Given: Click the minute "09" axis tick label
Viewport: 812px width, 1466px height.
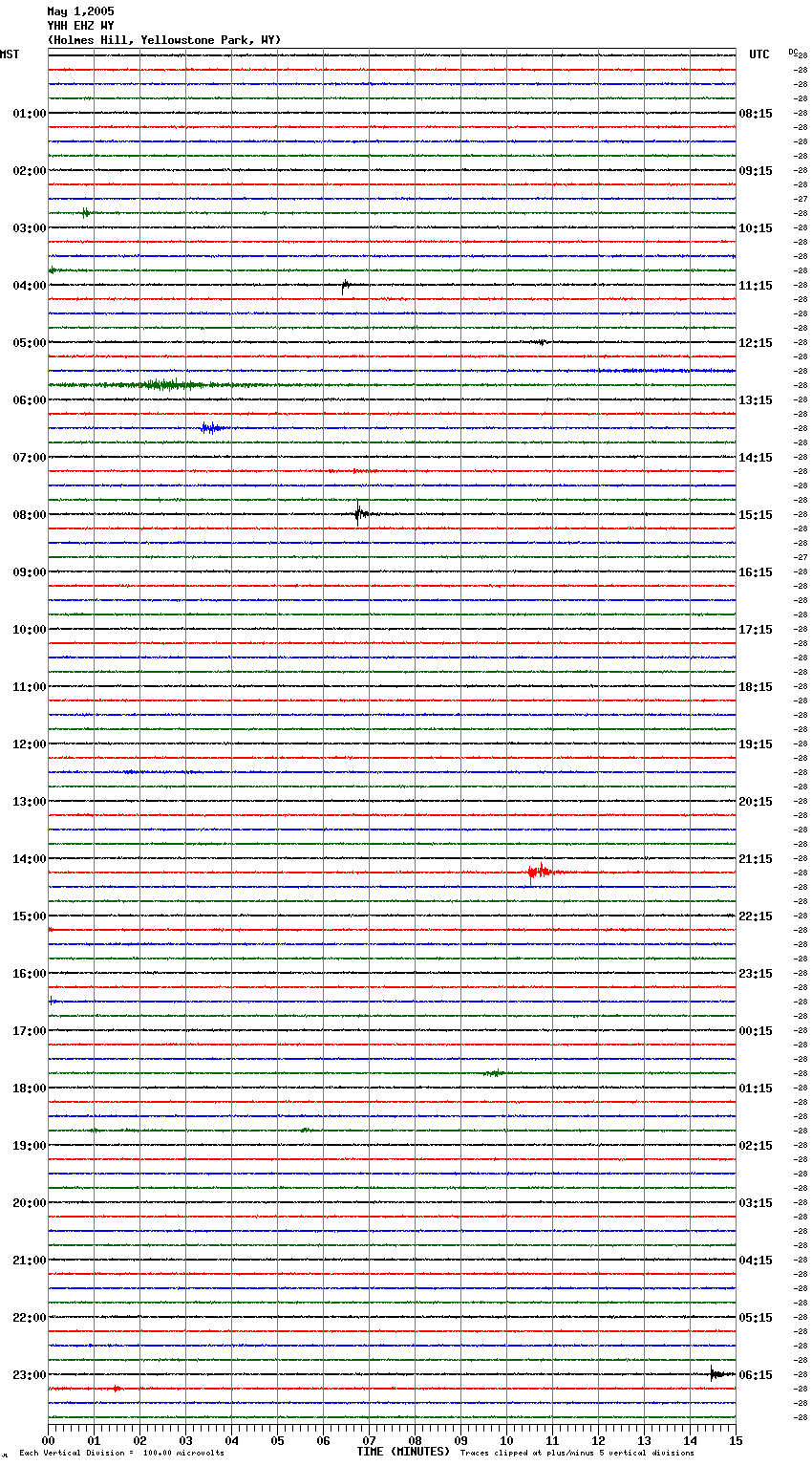Looking at the screenshot, I should (460, 1440).
